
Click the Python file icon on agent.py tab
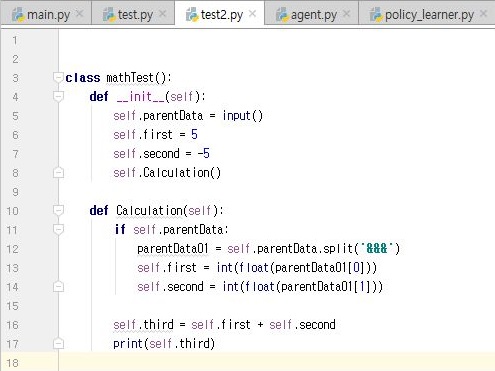pyautogui.click(x=282, y=15)
